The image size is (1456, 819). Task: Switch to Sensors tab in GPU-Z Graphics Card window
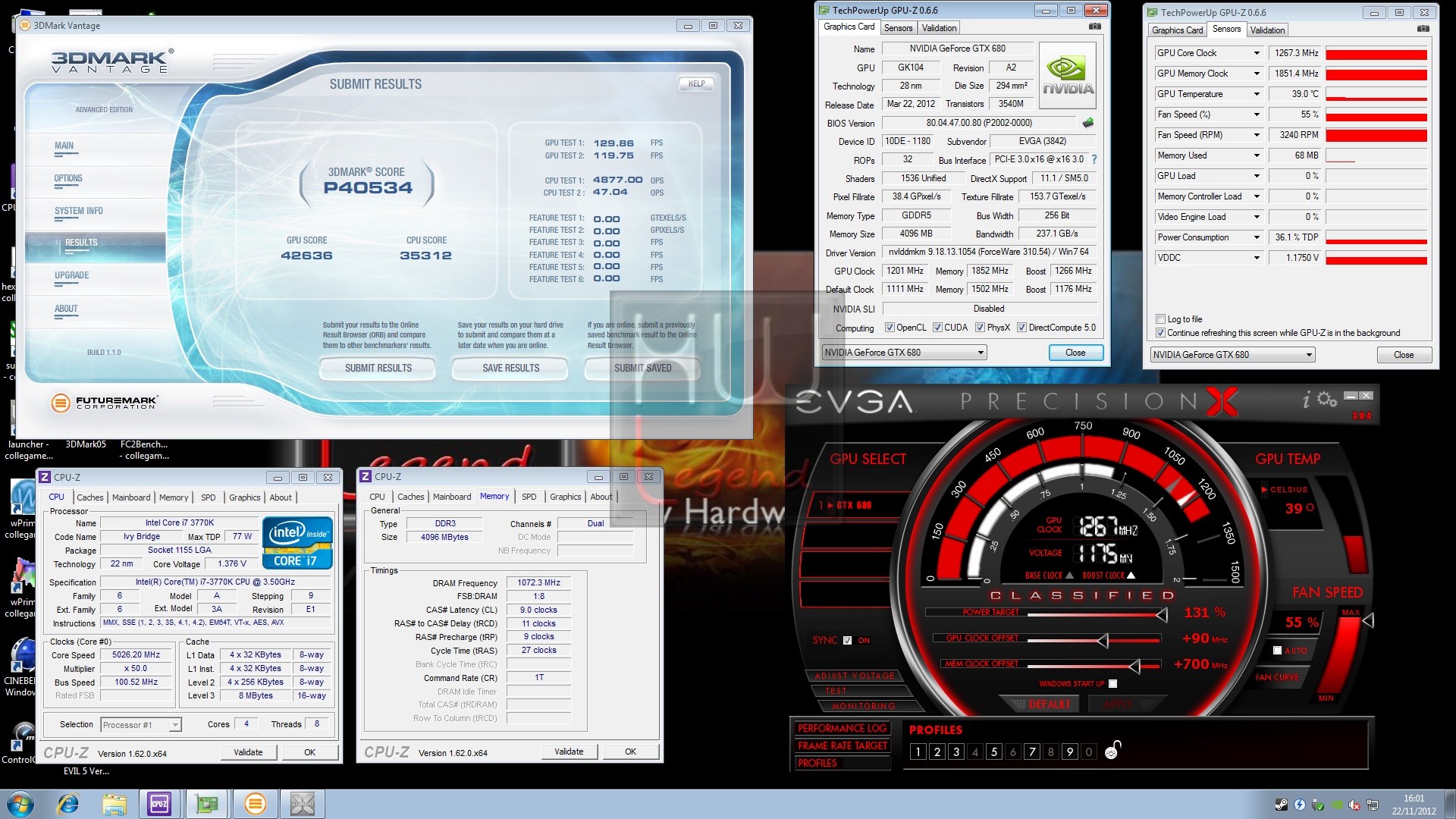[x=898, y=28]
